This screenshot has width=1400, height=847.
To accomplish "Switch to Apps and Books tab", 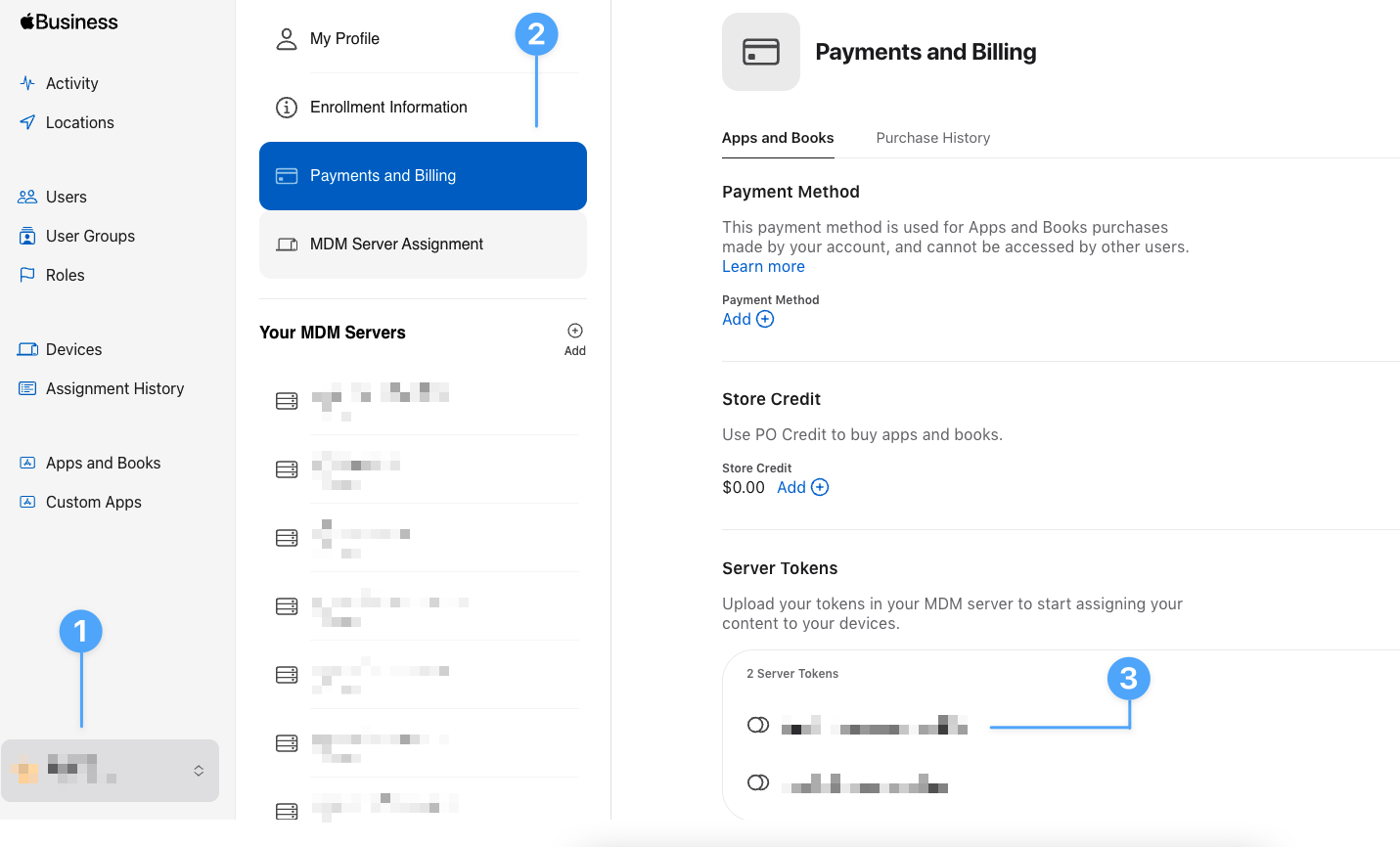I will tap(778, 138).
